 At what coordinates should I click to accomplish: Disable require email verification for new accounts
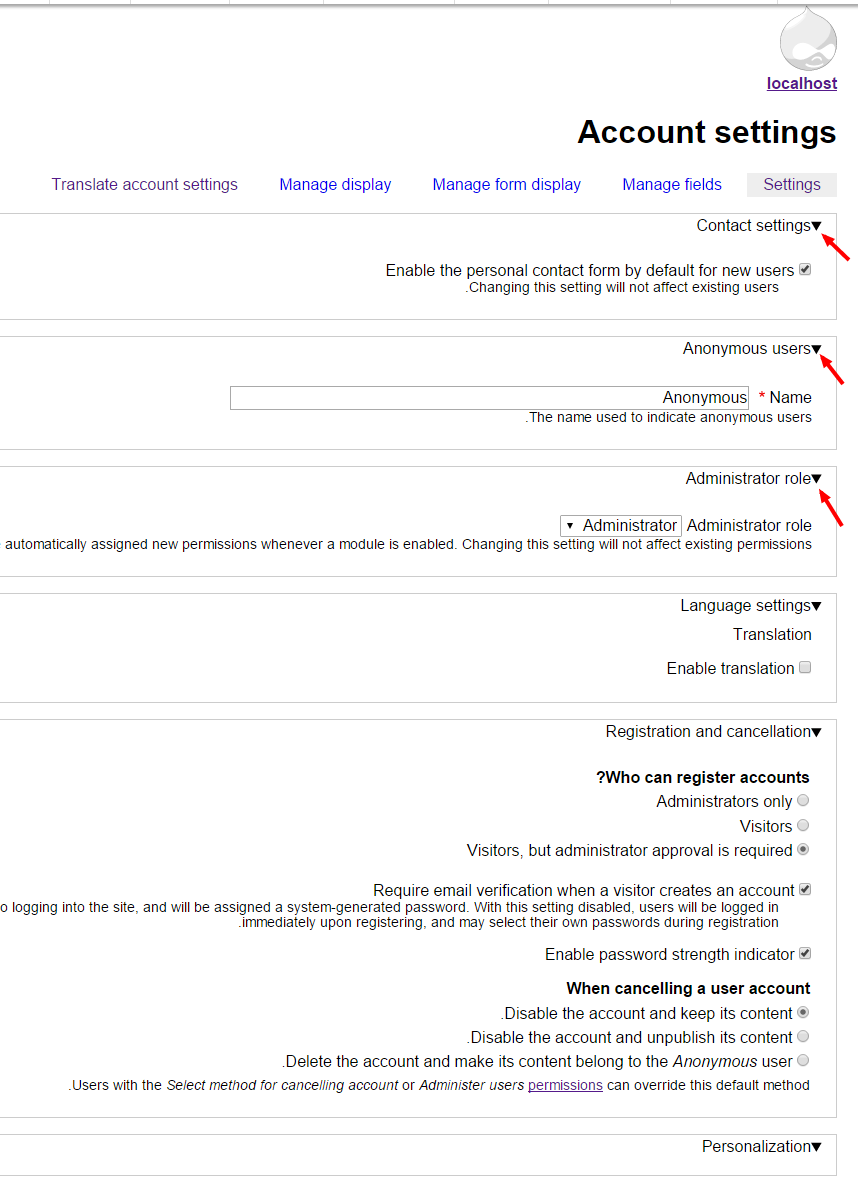[804, 889]
